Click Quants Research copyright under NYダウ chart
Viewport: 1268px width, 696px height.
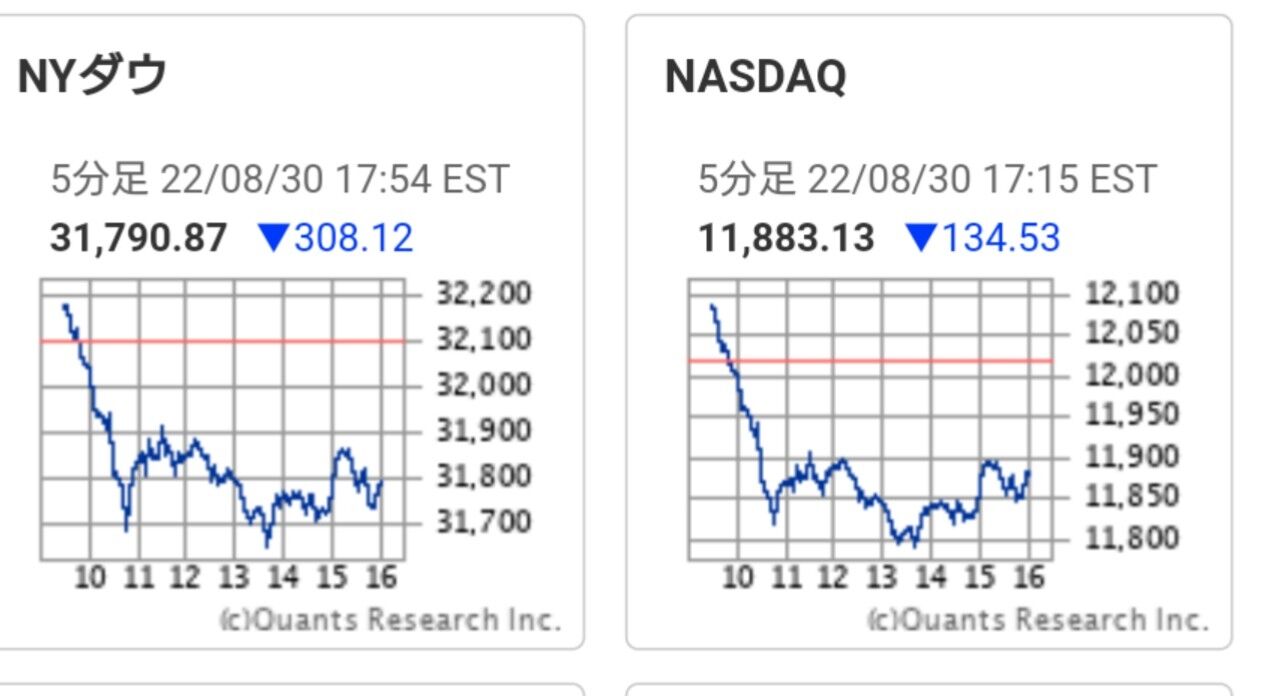[x=390, y=620]
